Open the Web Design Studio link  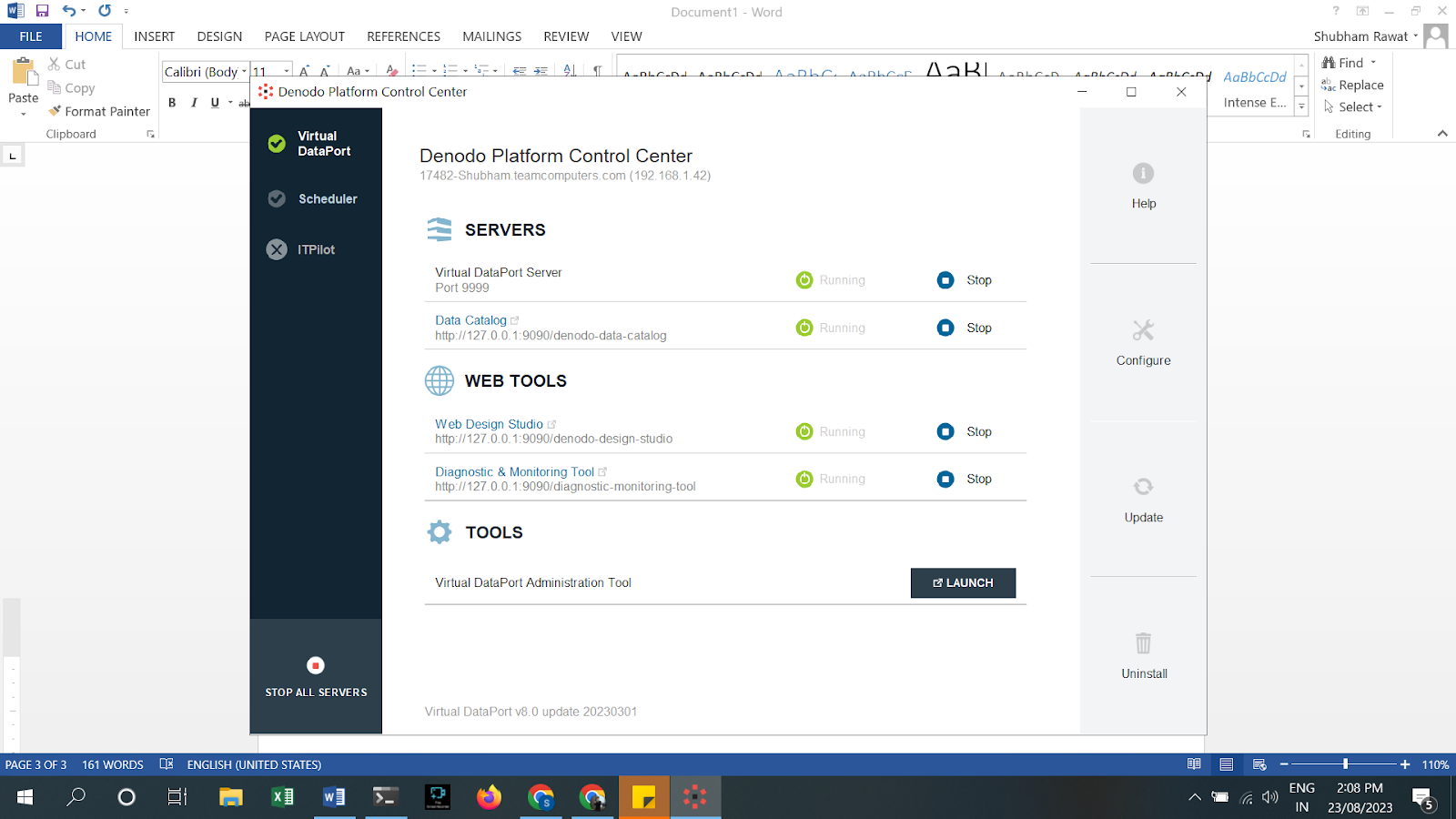point(489,424)
